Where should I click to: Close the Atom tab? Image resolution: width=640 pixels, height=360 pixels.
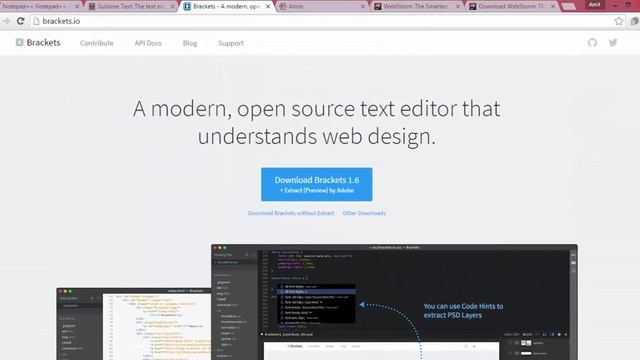click(363, 7)
